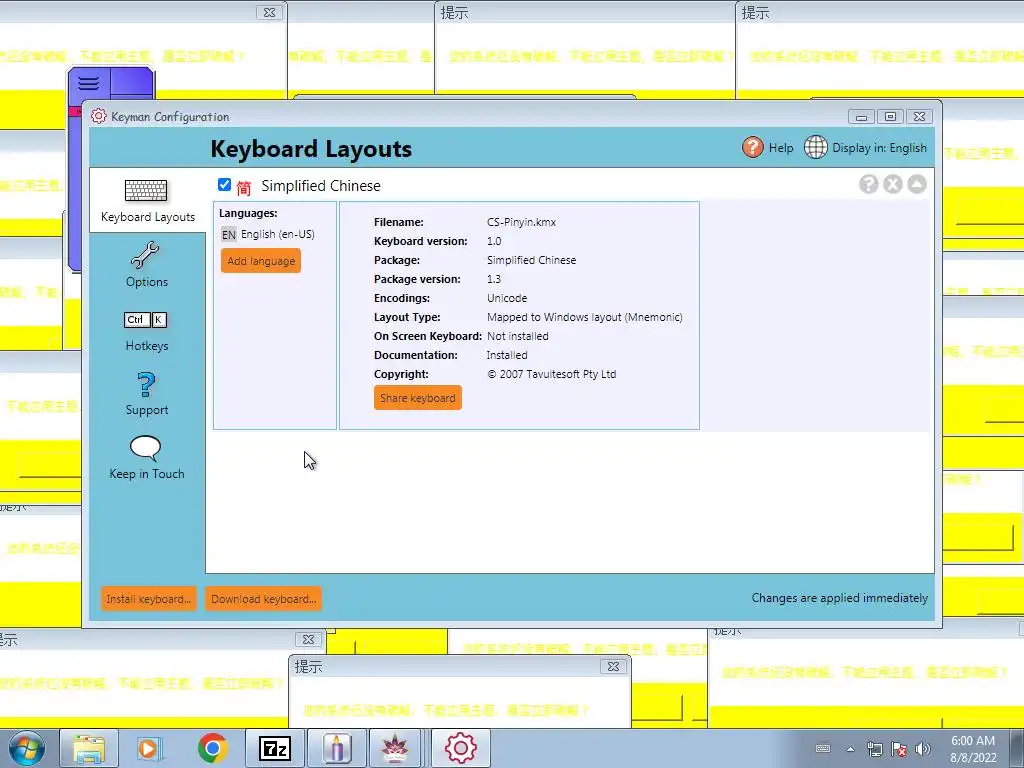Launch Windows Media Player from taskbar
Screen dimensions: 1024x768
[149, 748]
